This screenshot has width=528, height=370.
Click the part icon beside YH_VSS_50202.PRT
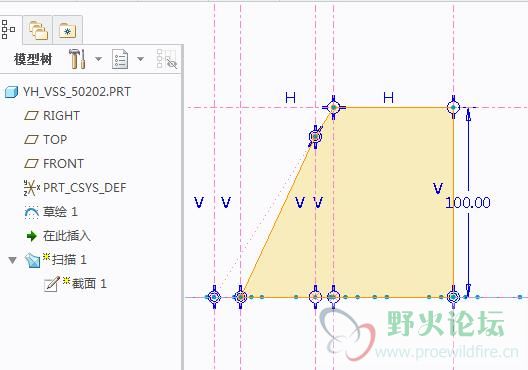point(11,92)
